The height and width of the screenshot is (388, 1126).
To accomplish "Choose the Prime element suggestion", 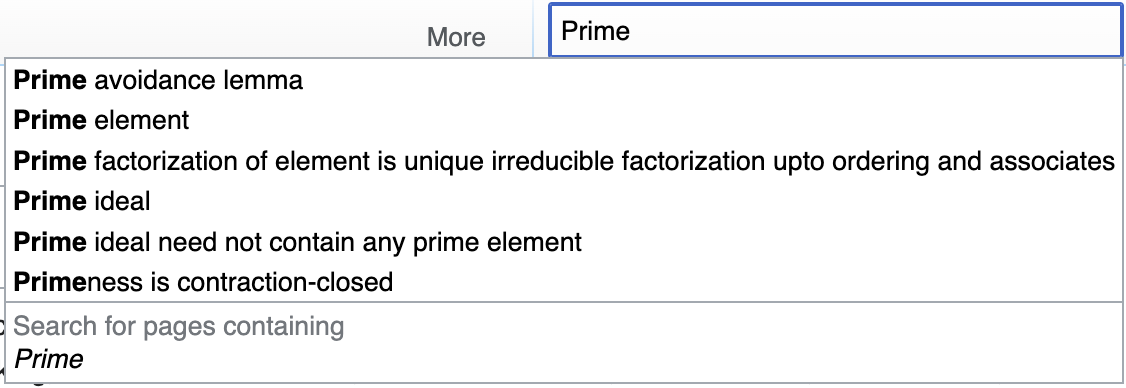I will (x=564, y=120).
